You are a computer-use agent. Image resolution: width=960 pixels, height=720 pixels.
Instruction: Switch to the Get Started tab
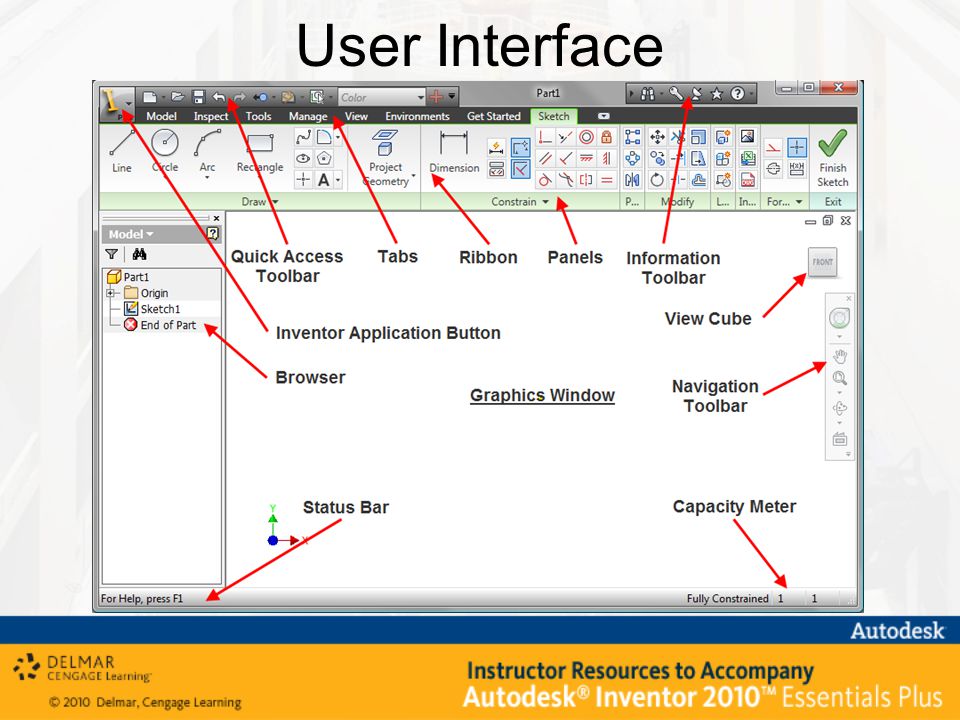[x=493, y=116]
